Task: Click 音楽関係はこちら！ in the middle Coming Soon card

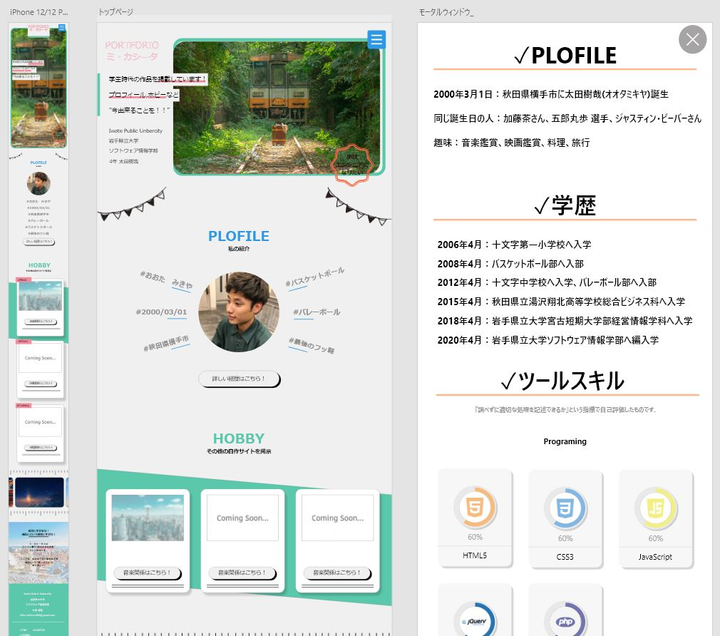Action: coord(242,573)
